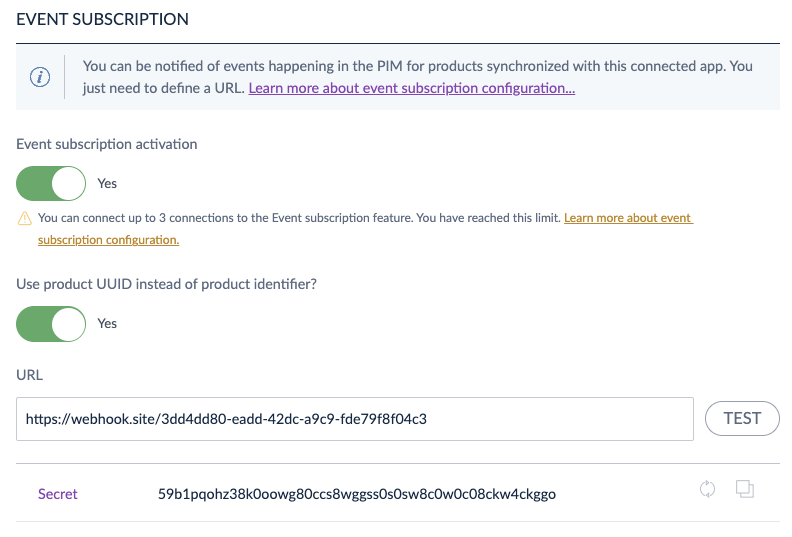Click the Use product UUID question label
792x537 pixels.
point(166,284)
